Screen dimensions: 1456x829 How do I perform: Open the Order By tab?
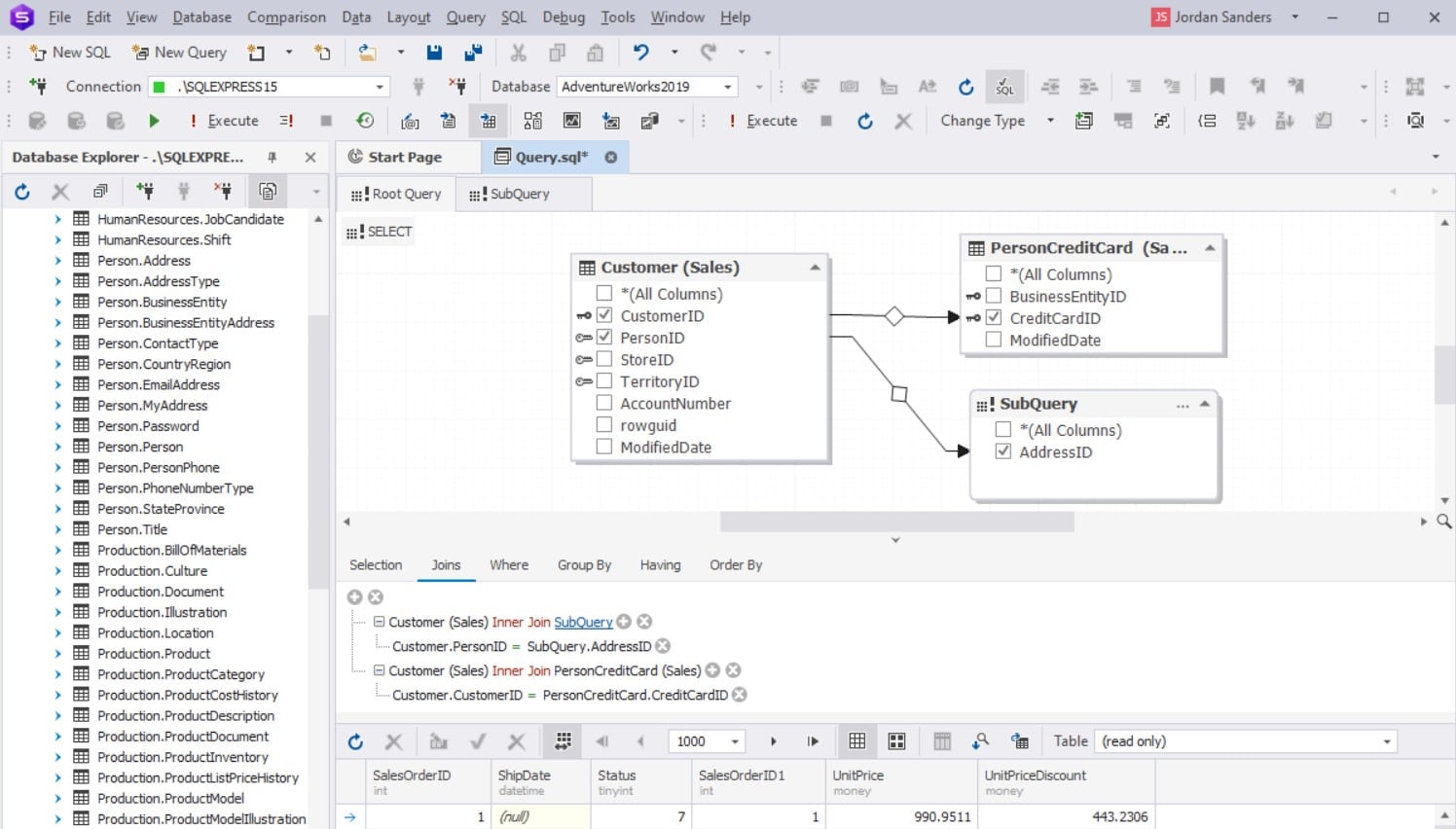(x=736, y=565)
